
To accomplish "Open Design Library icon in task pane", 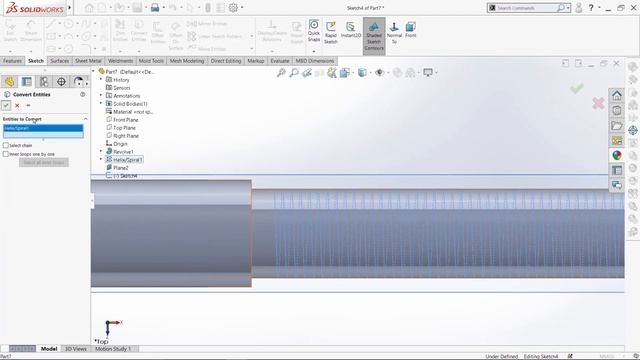I will pos(617,110).
